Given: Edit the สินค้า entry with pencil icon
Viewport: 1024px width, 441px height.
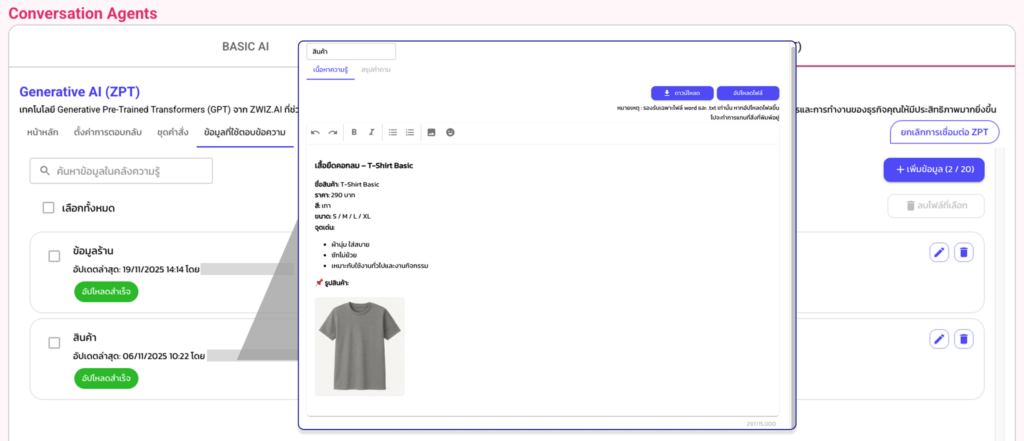Looking at the screenshot, I should (x=939, y=340).
